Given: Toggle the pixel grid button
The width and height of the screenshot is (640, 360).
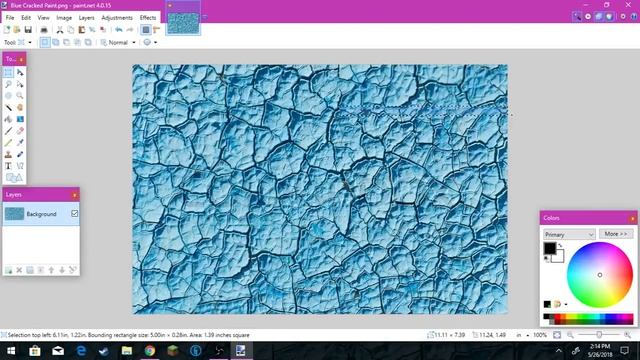Looking at the screenshot, I should tap(146, 30).
